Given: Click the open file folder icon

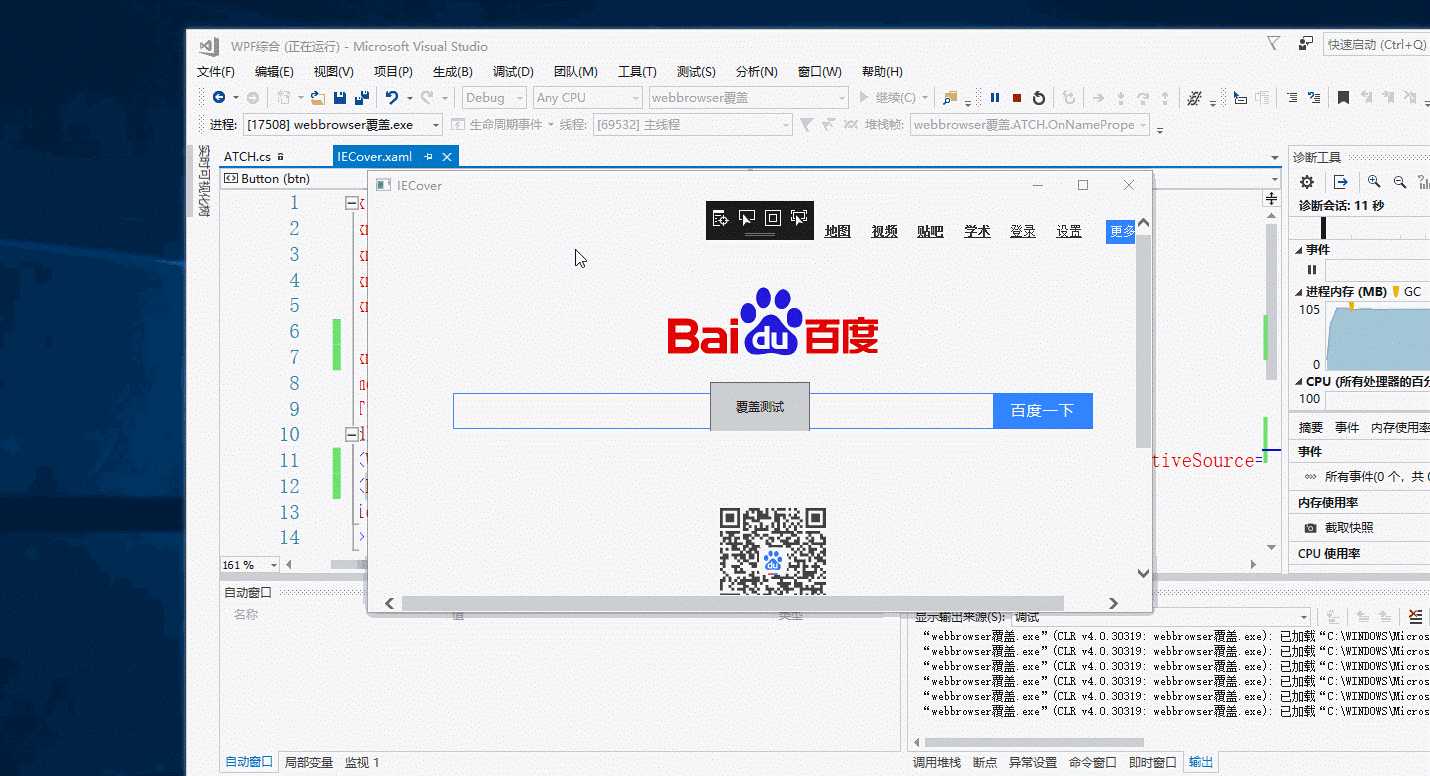Looking at the screenshot, I should [317, 97].
